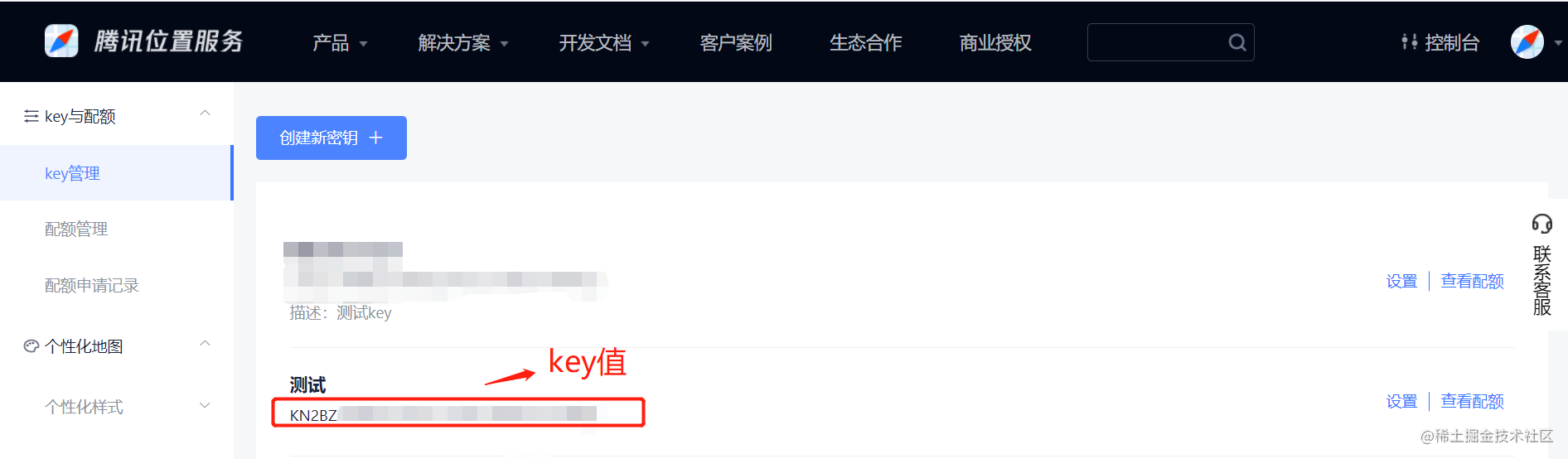
Task: Open the 解决方案 dropdown menu
Action: (463, 42)
